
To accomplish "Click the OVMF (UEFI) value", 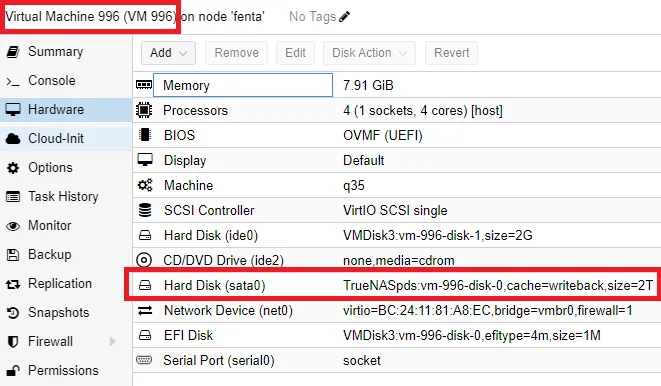I will pyautogui.click(x=383, y=135).
